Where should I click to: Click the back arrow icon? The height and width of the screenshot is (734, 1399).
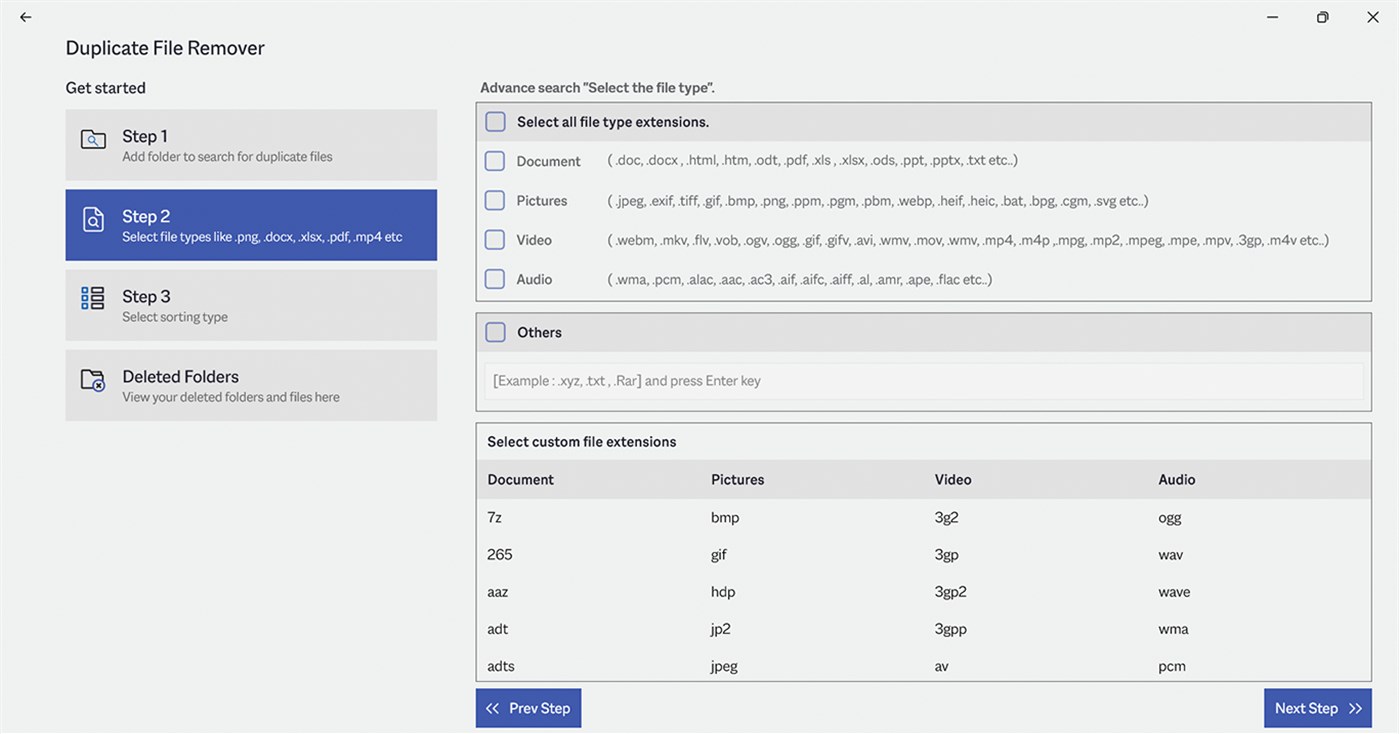coord(26,17)
